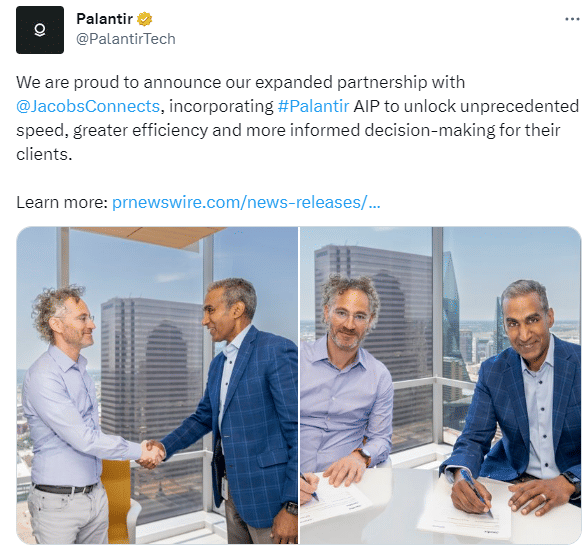Screen dimensions: 586x556
Task: Follow the prnewswire.com news-releases link
Action: click(246, 203)
